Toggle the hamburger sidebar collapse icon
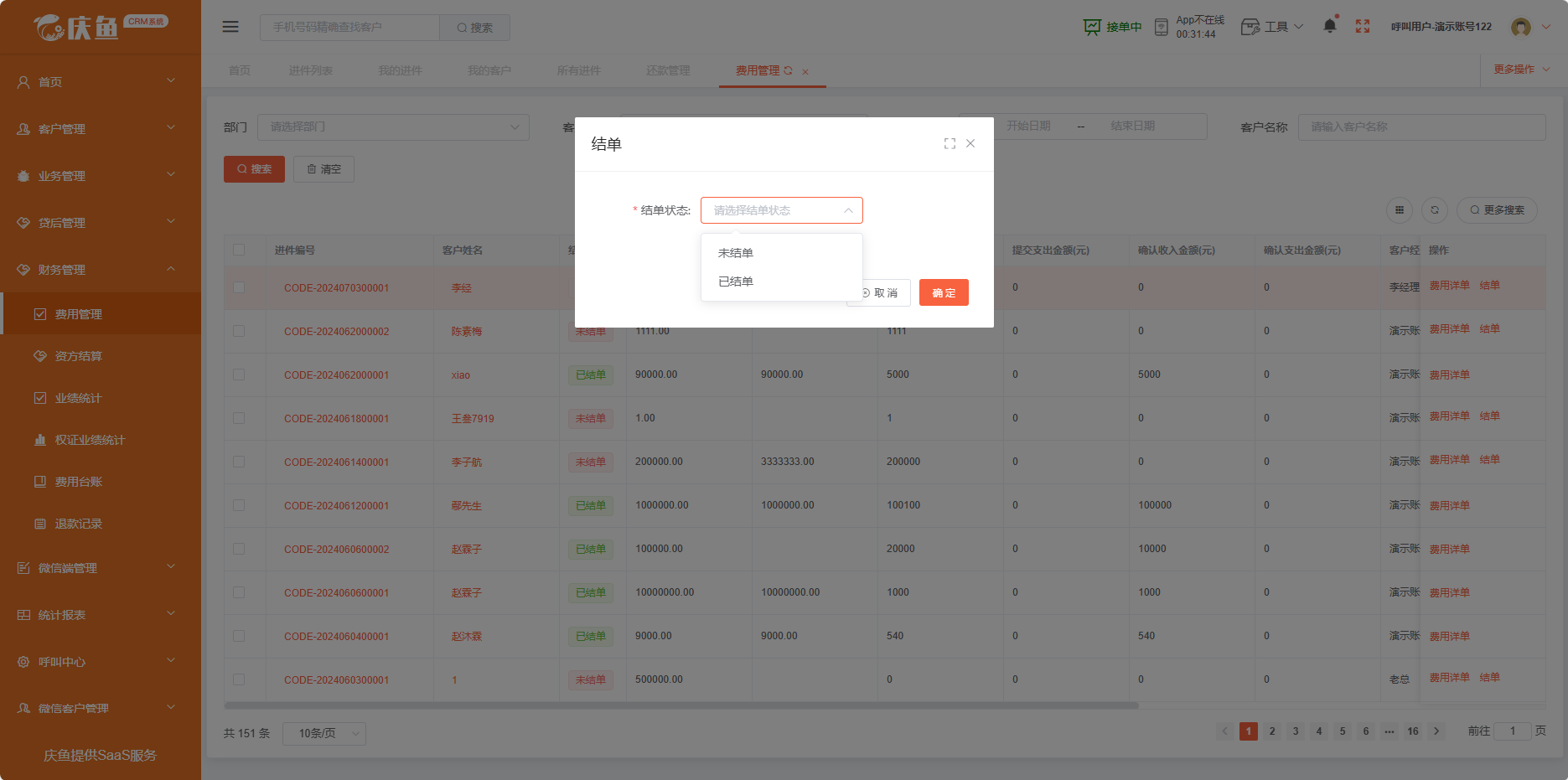 230,27
